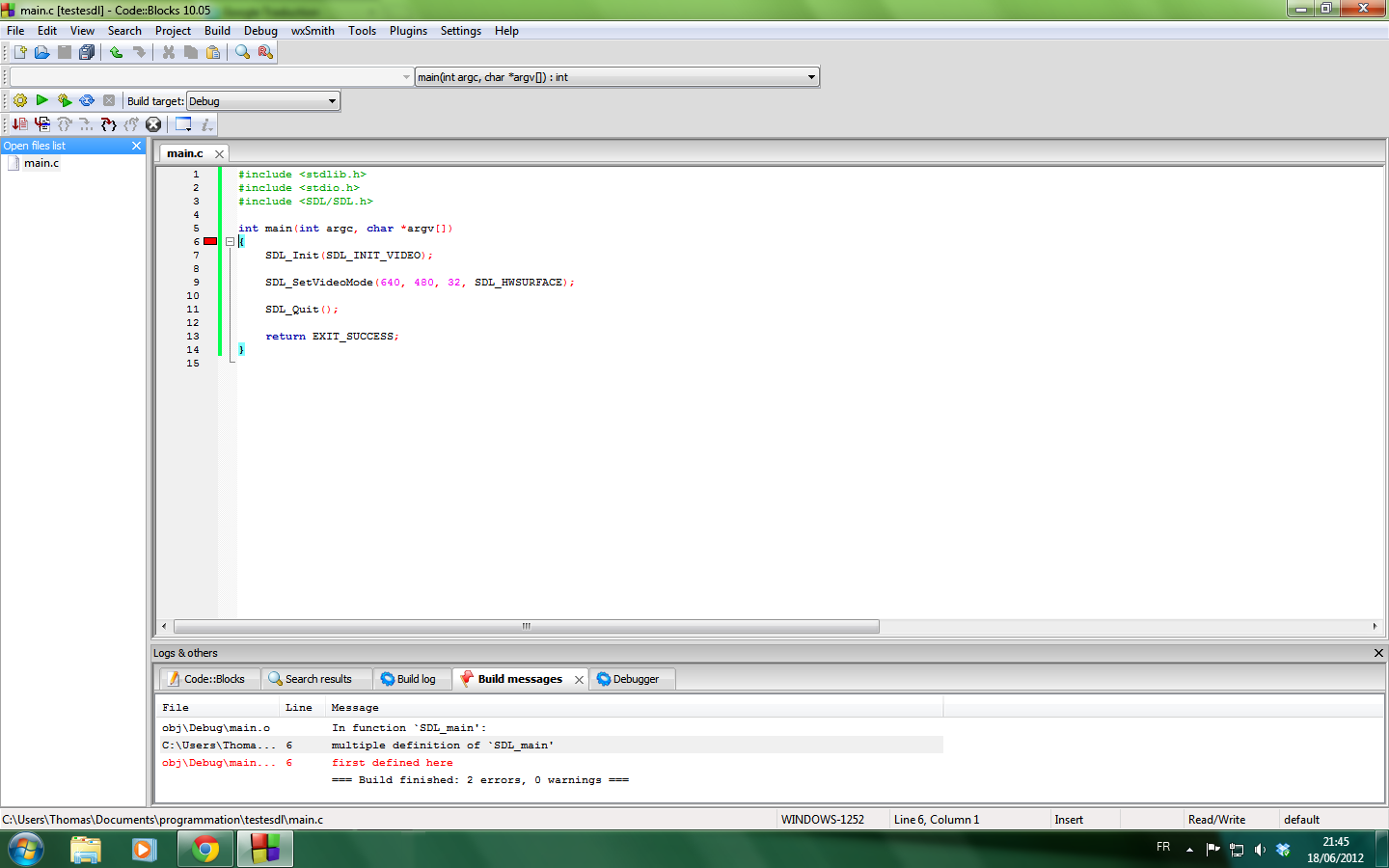The height and width of the screenshot is (868, 1389).
Task: Run the compiled program
Action: [x=41, y=100]
